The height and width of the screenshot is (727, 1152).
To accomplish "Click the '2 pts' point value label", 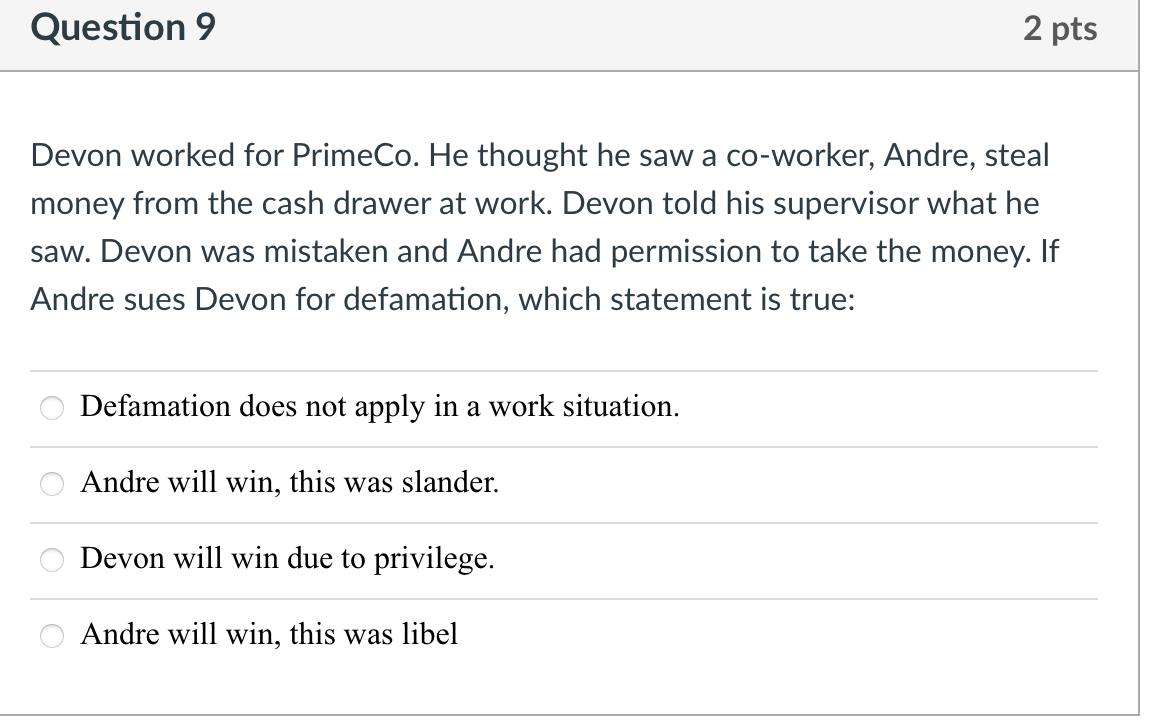I will tap(1061, 28).
